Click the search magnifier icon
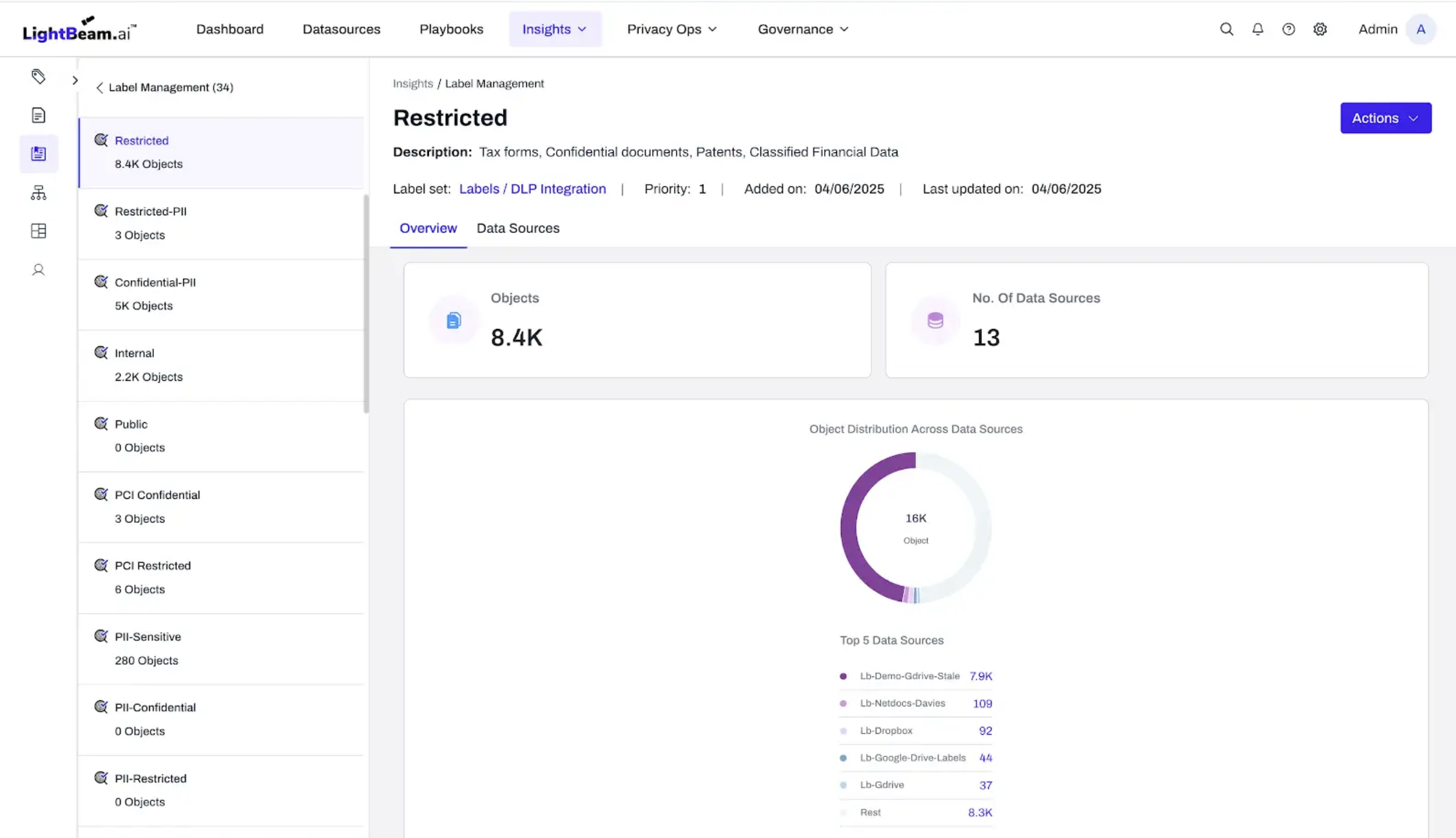The image size is (1456, 838). tap(1226, 29)
